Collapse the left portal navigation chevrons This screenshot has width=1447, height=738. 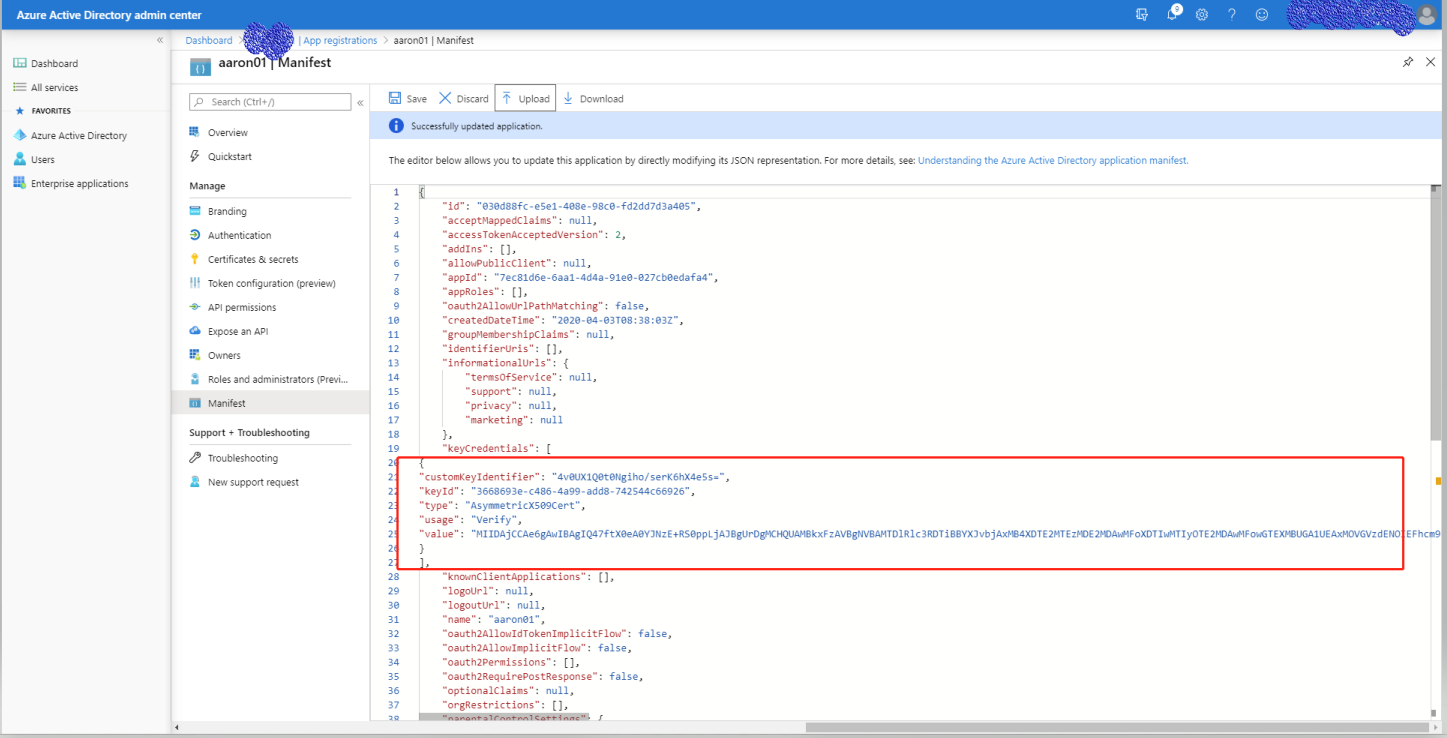(160, 40)
